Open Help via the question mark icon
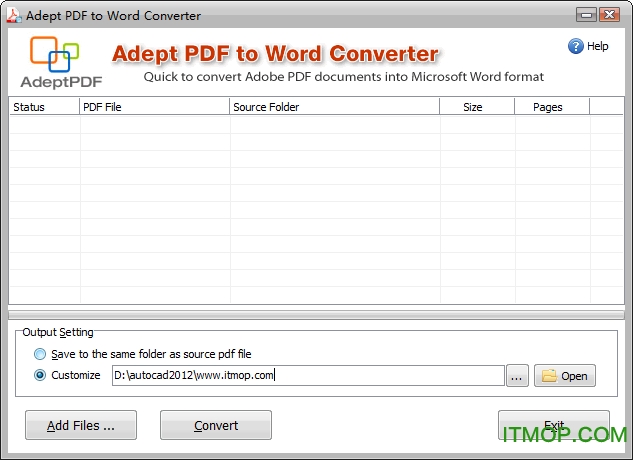Image resolution: width=633 pixels, height=460 pixels. click(x=575, y=46)
